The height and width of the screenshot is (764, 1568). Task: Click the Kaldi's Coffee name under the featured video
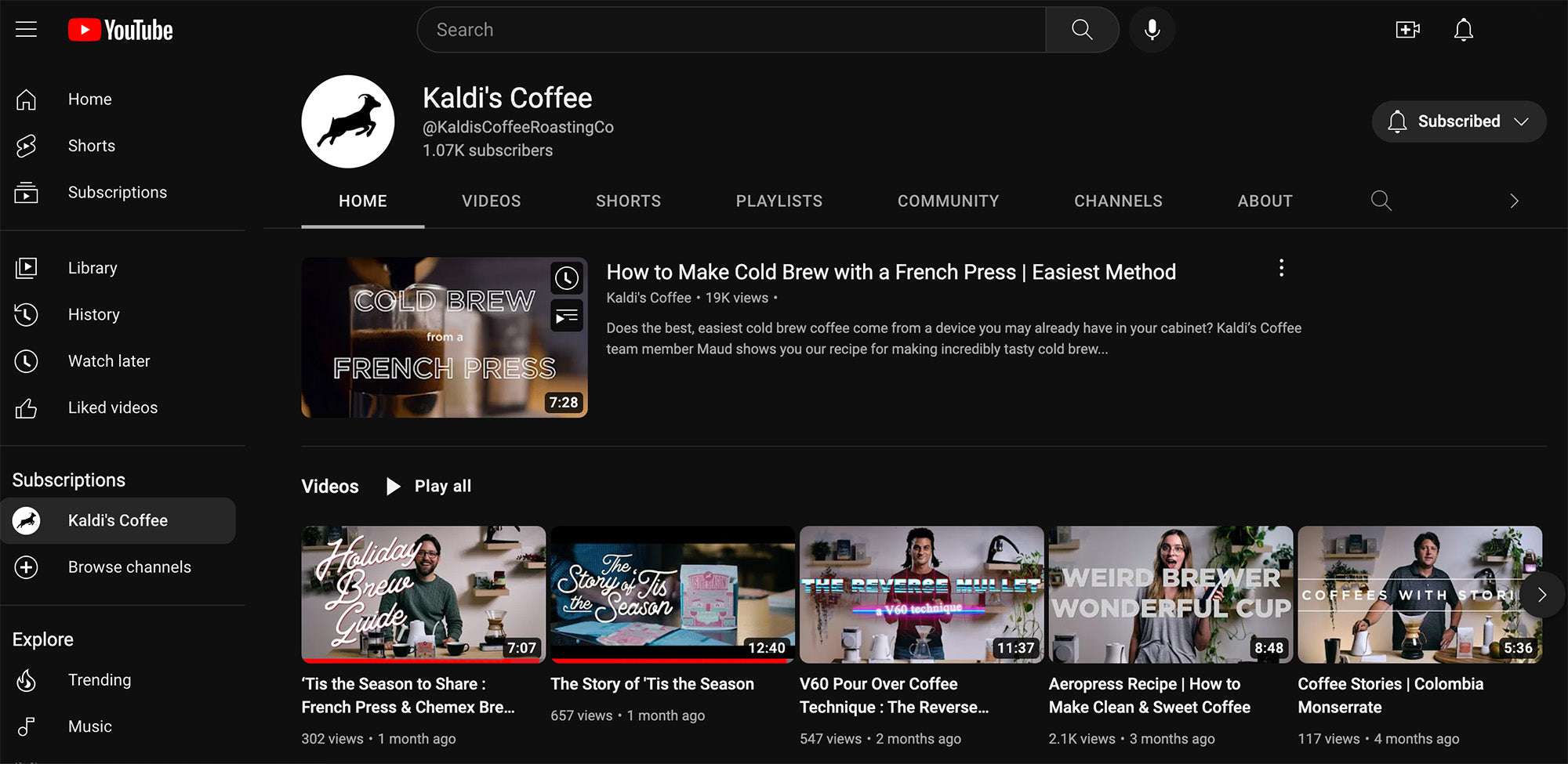[x=648, y=298]
